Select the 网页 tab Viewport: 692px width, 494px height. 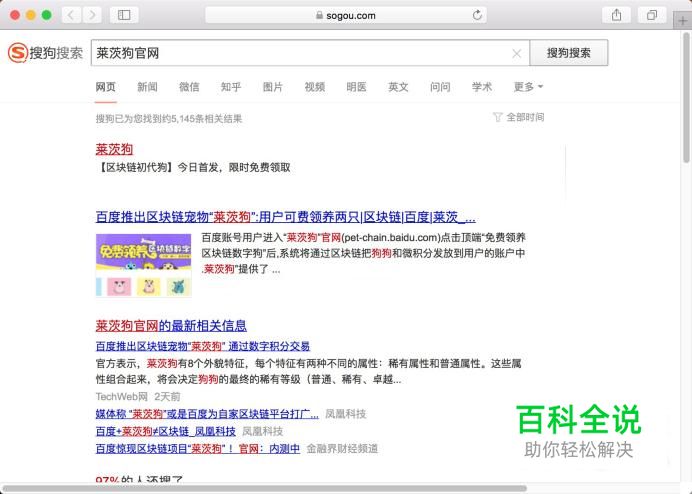[x=105, y=87]
